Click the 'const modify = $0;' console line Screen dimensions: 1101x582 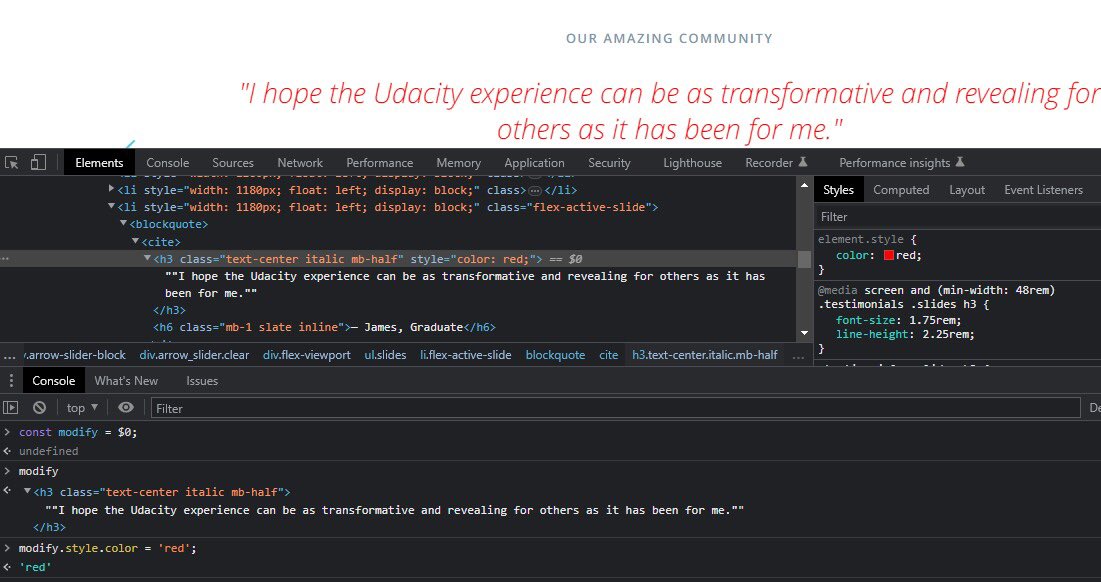point(78,432)
